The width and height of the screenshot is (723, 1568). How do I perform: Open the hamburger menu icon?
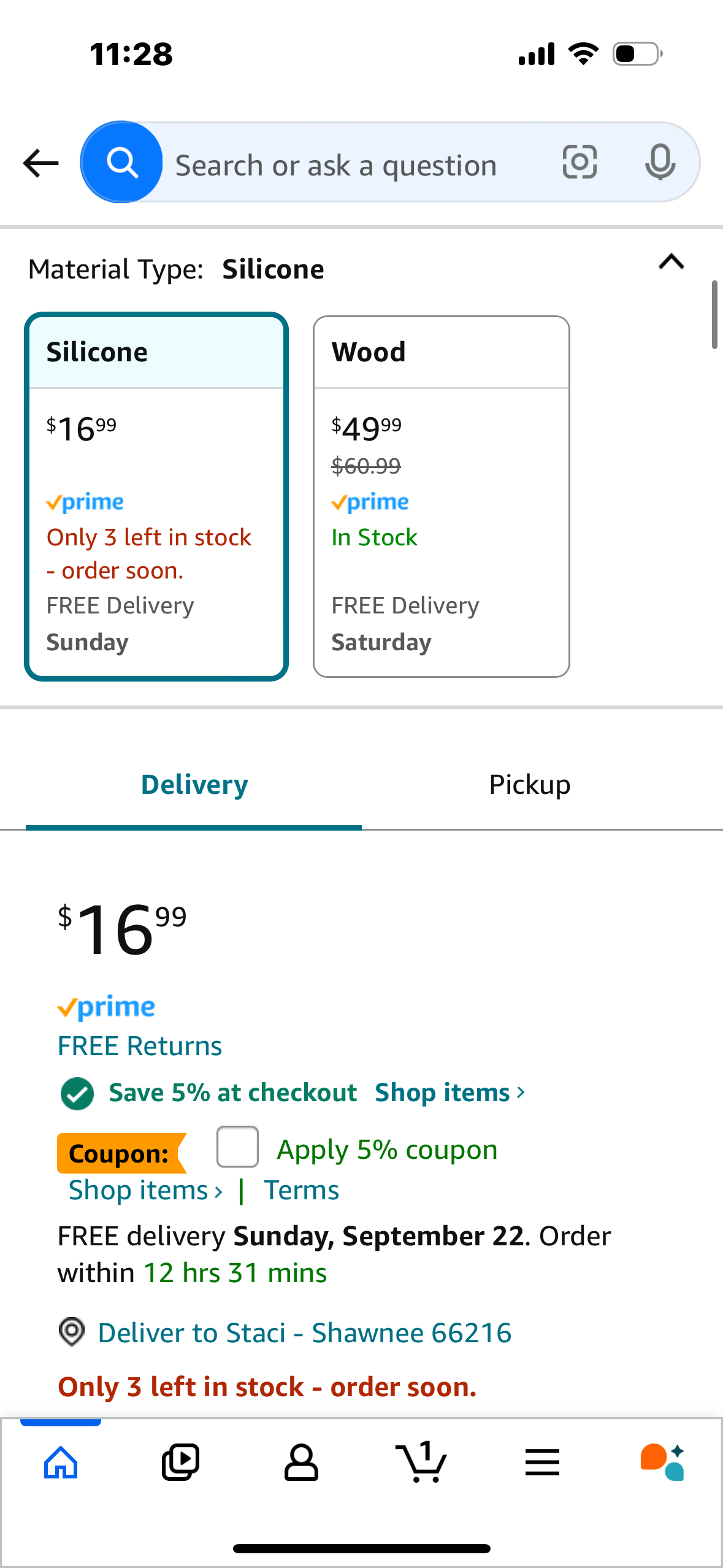pos(542,1462)
